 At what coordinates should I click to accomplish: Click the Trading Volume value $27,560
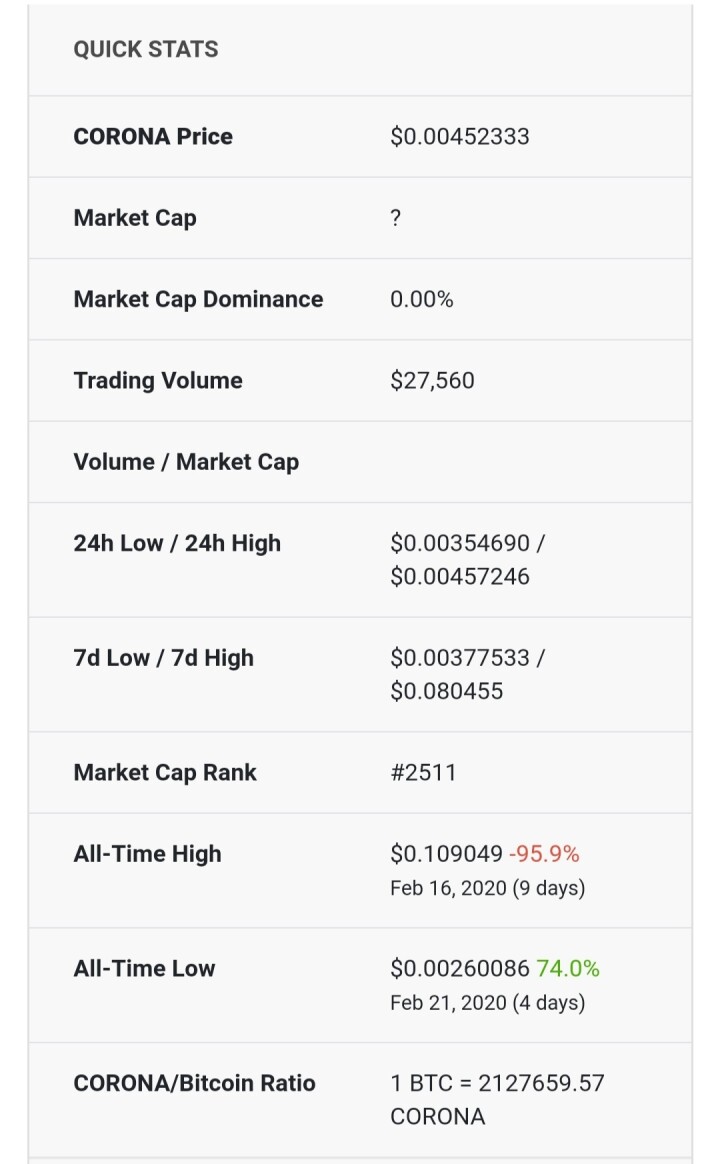click(432, 381)
